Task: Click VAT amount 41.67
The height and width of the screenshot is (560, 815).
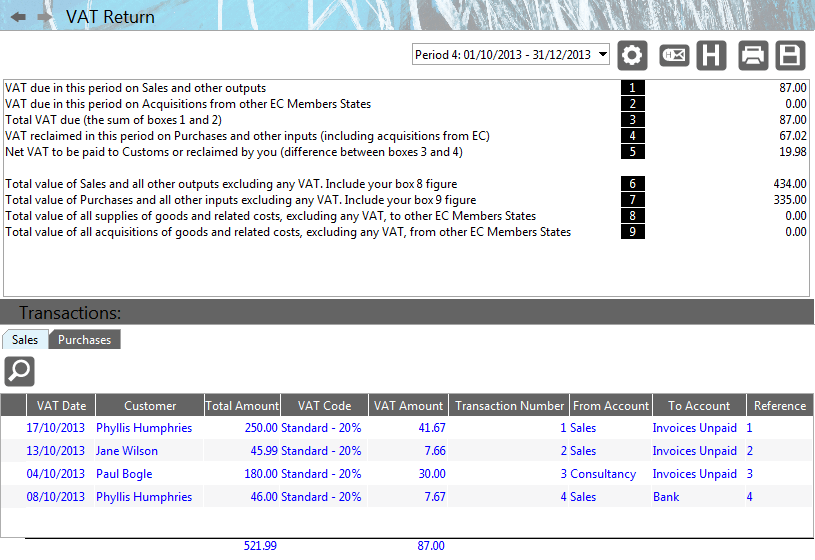Action: 432,428
